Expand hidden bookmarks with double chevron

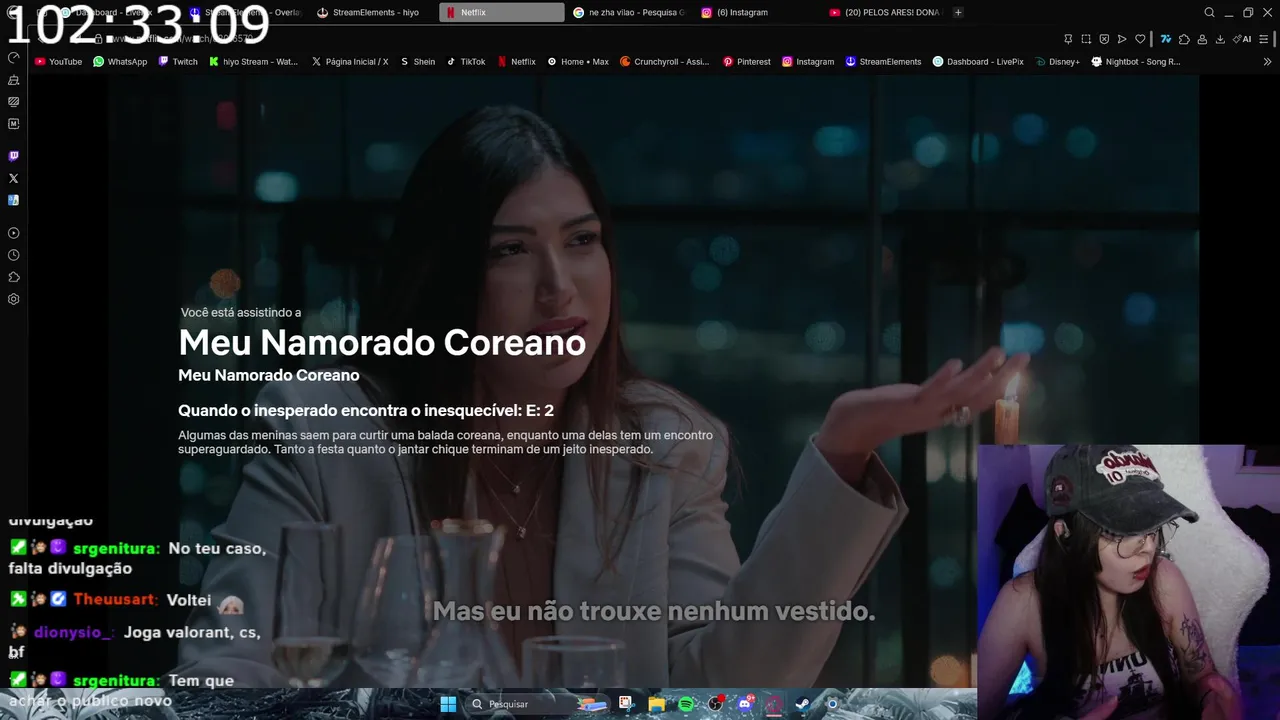1268,61
